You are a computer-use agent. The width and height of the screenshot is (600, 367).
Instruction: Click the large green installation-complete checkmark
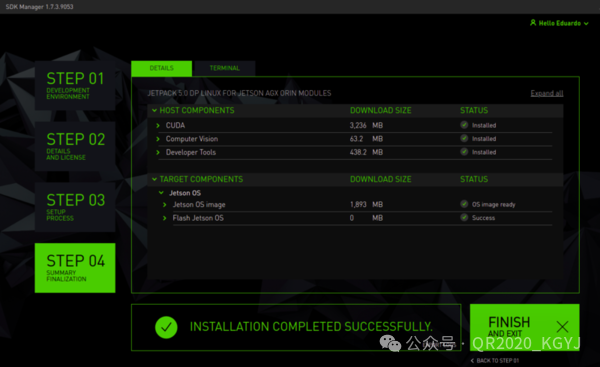[166, 327]
